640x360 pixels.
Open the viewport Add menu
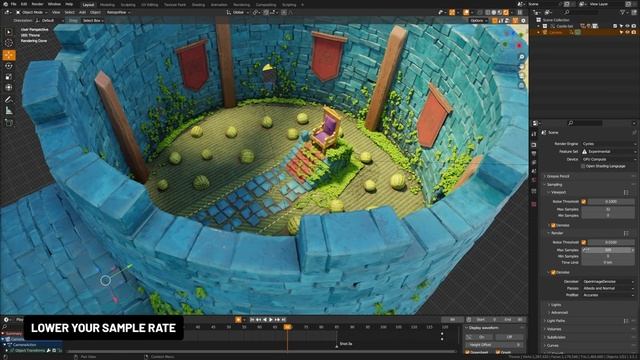pos(82,12)
